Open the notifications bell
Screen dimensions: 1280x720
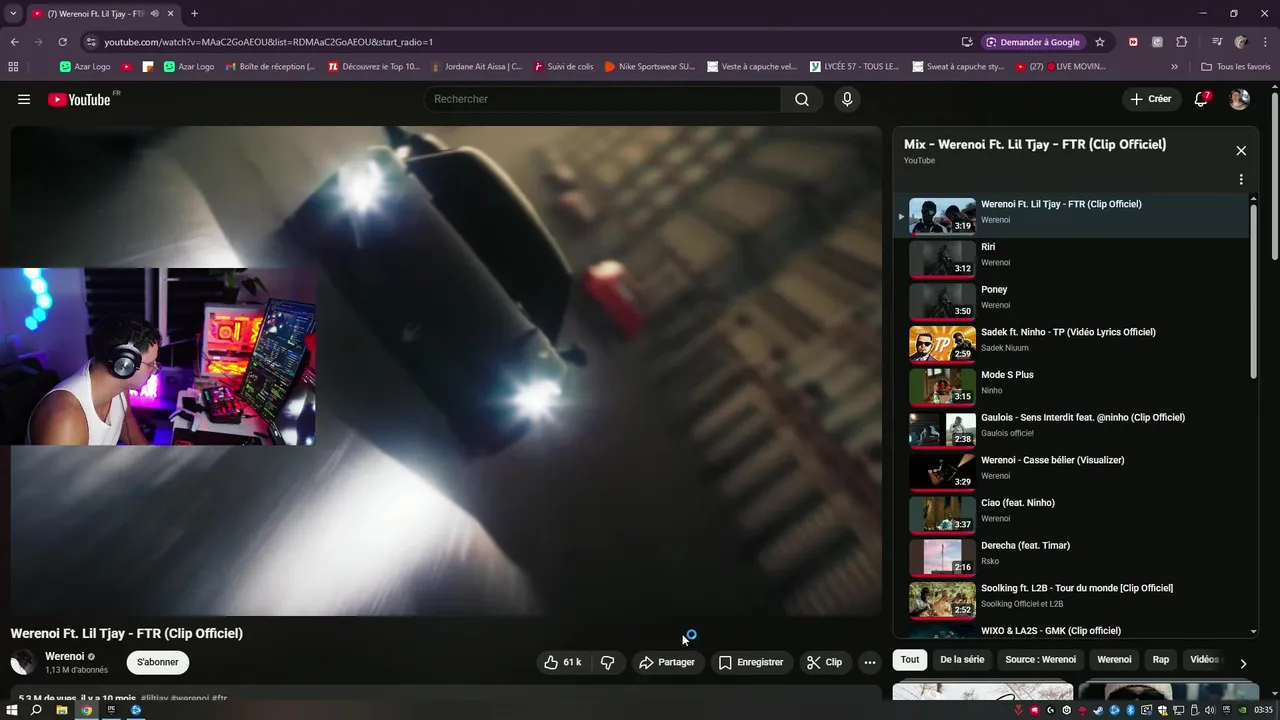tap(1201, 99)
